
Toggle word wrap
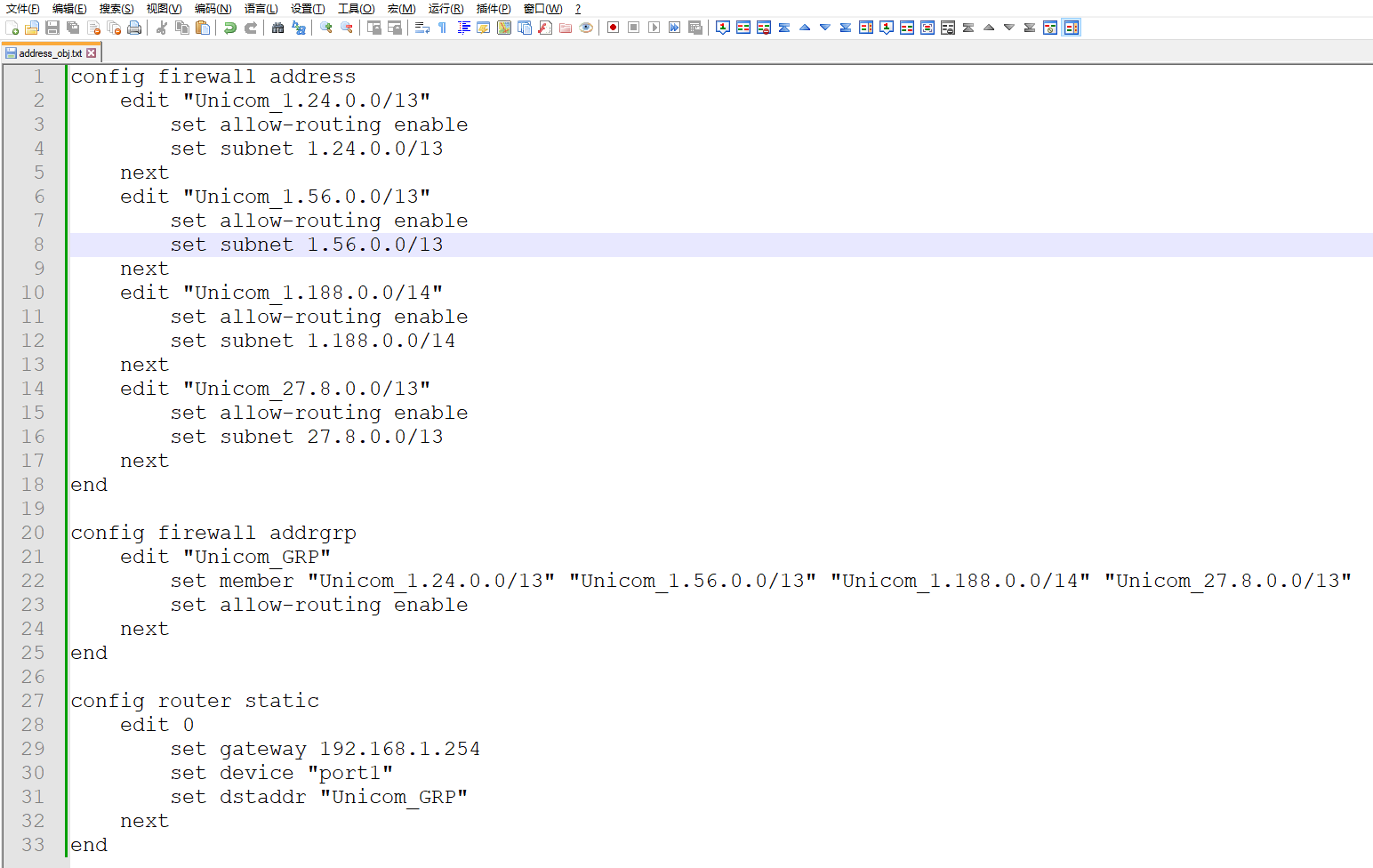click(421, 28)
